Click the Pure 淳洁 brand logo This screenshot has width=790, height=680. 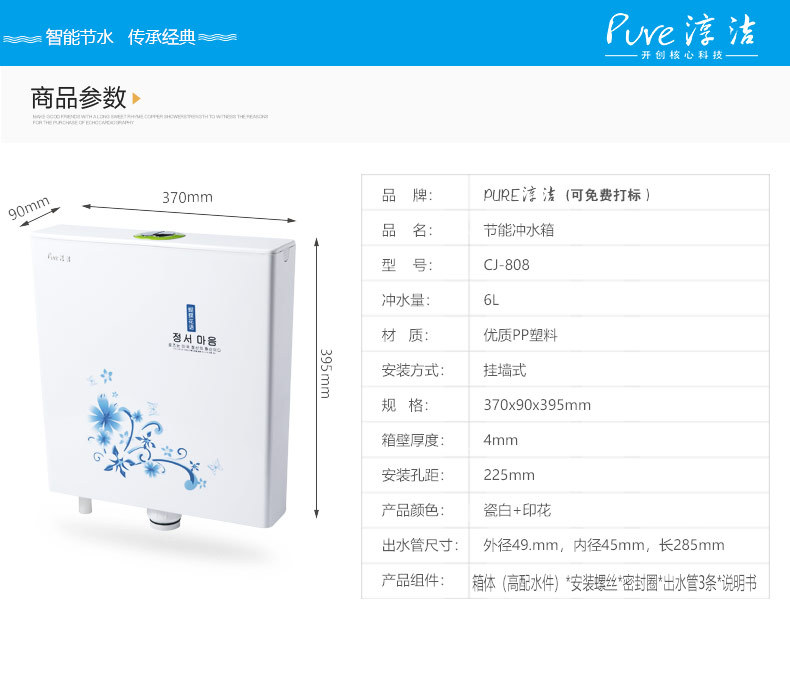point(681,36)
